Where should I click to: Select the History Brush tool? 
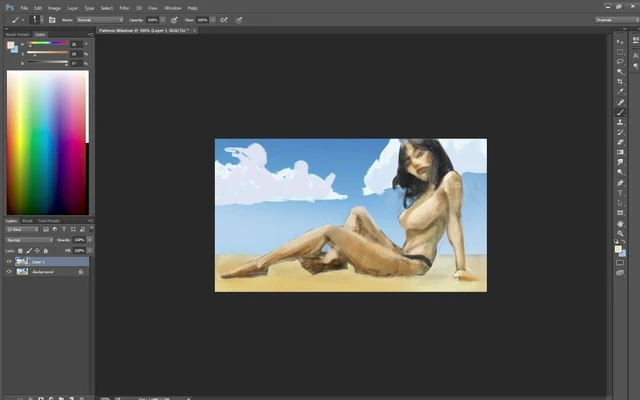point(620,132)
